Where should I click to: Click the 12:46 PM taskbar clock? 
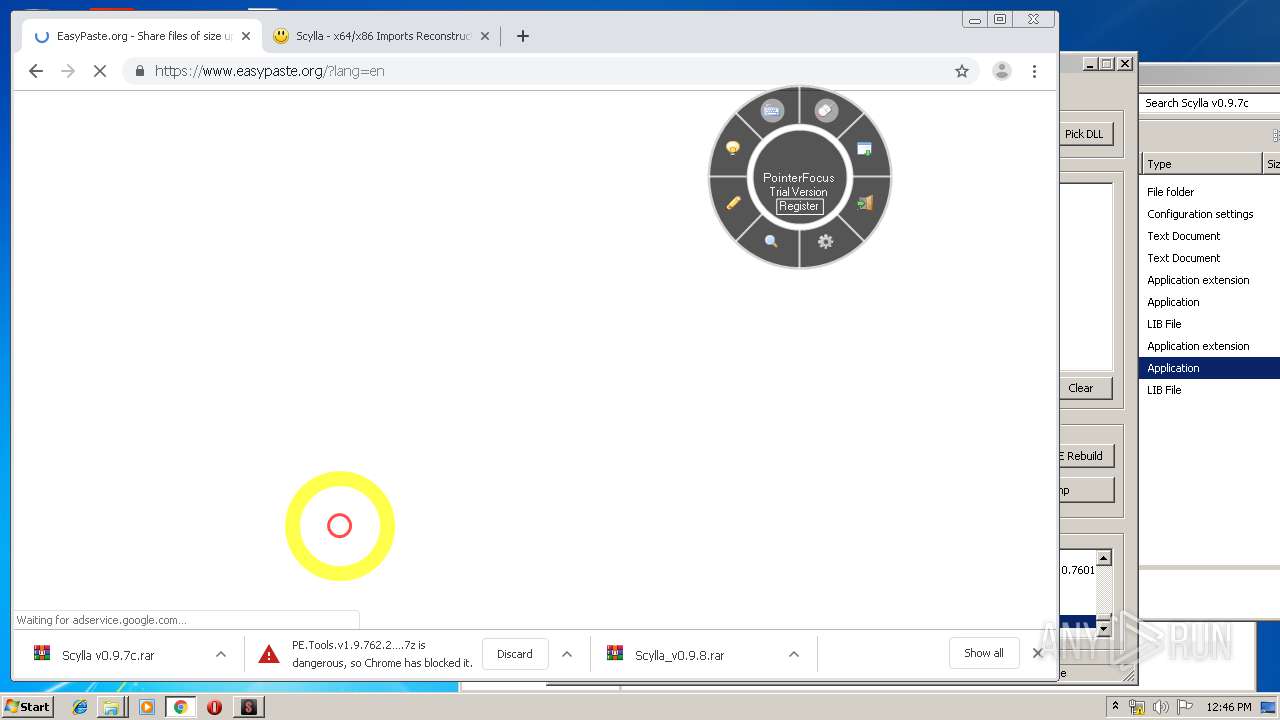(1229, 707)
